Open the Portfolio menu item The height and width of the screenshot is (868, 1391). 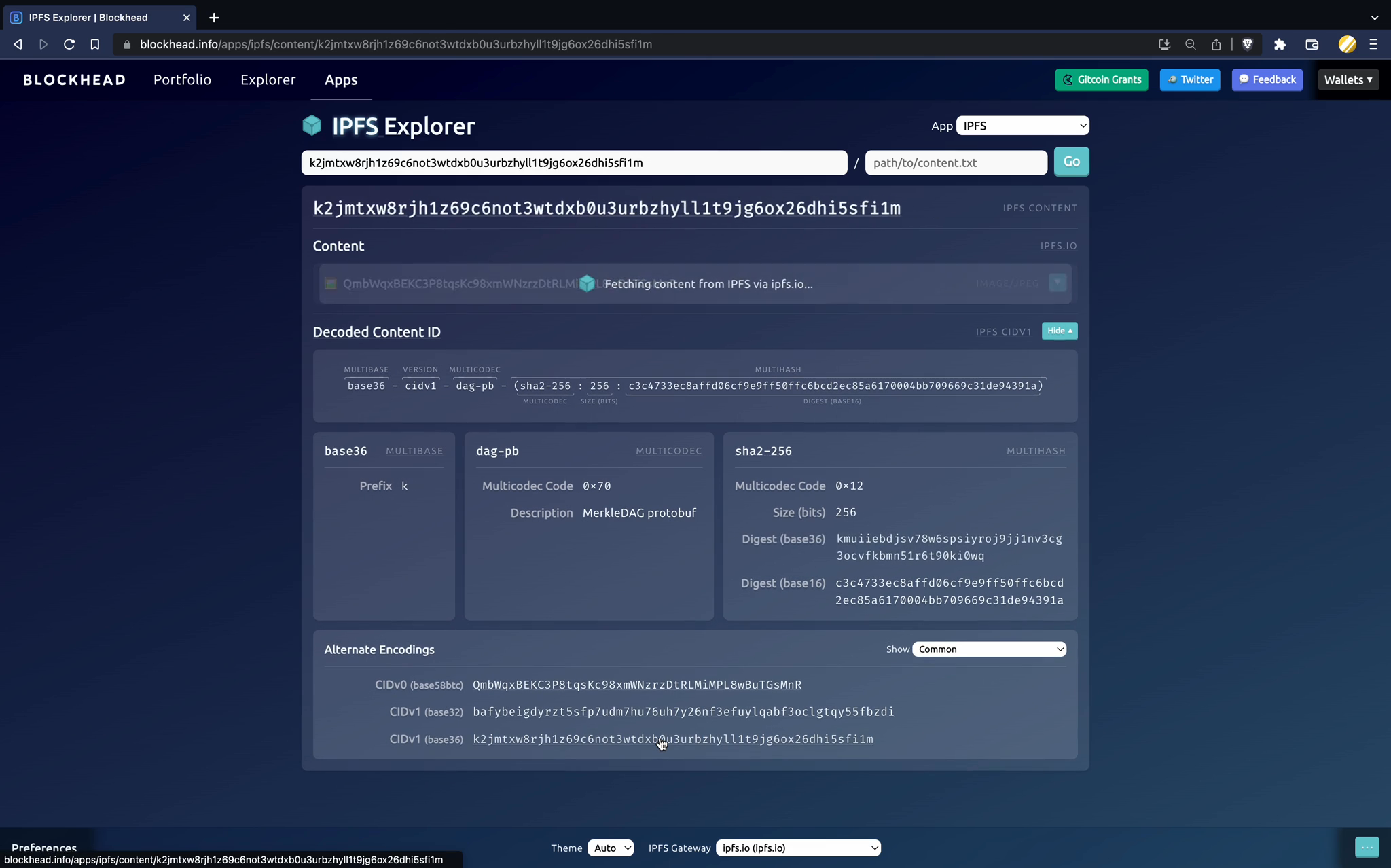point(182,79)
